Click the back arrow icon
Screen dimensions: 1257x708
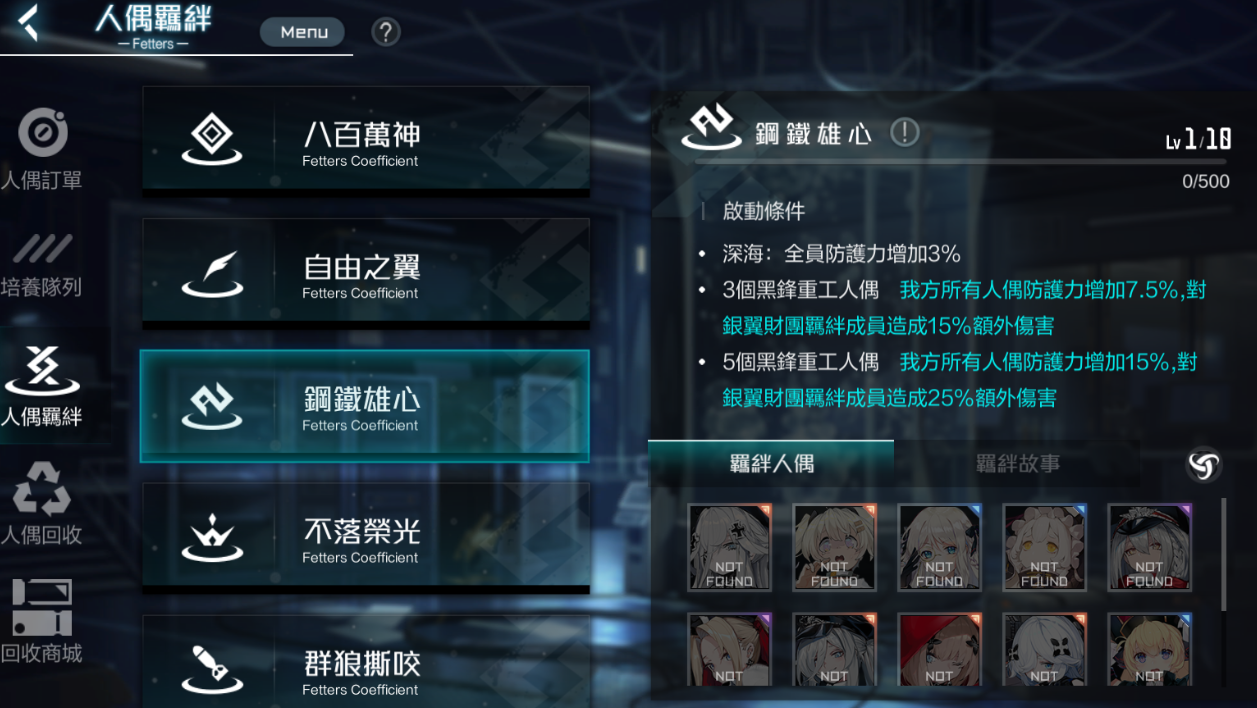[28, 23]
